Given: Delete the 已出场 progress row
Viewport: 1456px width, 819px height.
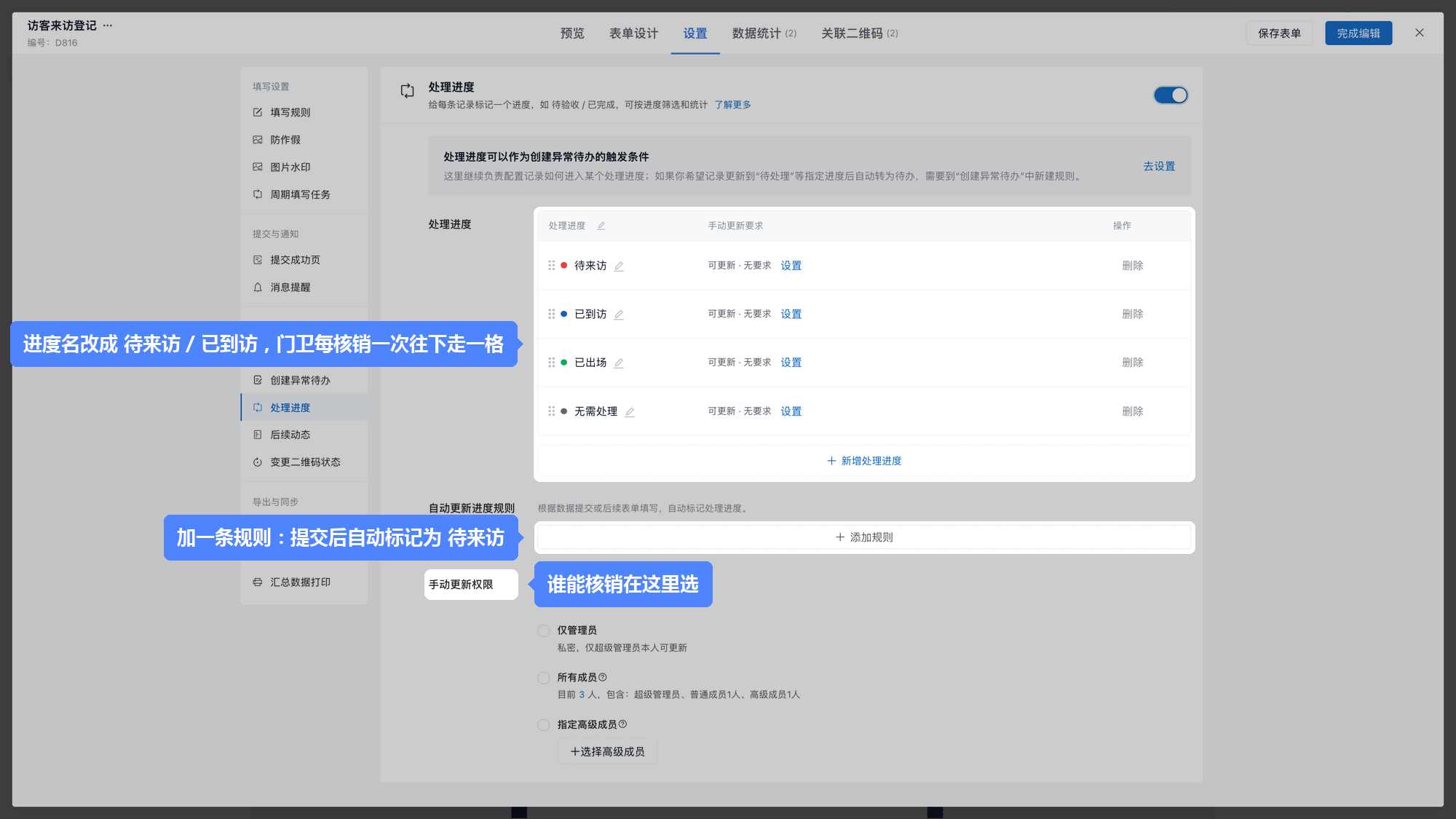Looking at the screenshot, I should tap(1133, 363).
